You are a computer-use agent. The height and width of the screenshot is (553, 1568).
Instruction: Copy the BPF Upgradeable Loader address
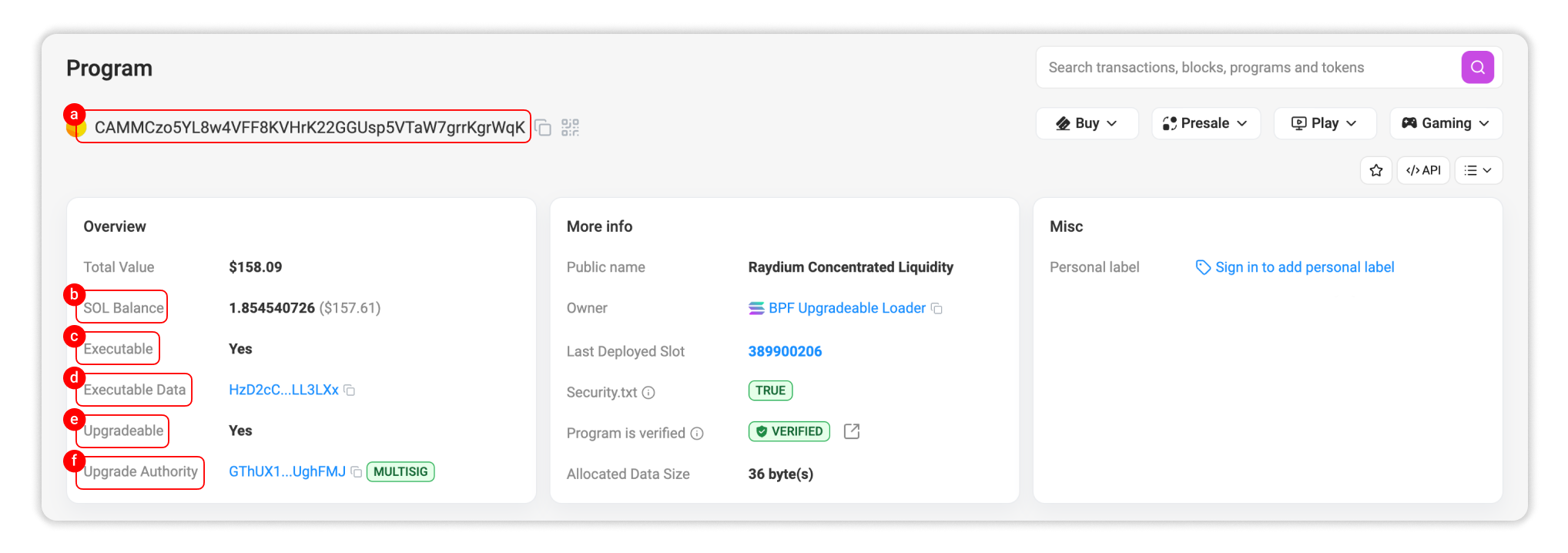[937, 309]
